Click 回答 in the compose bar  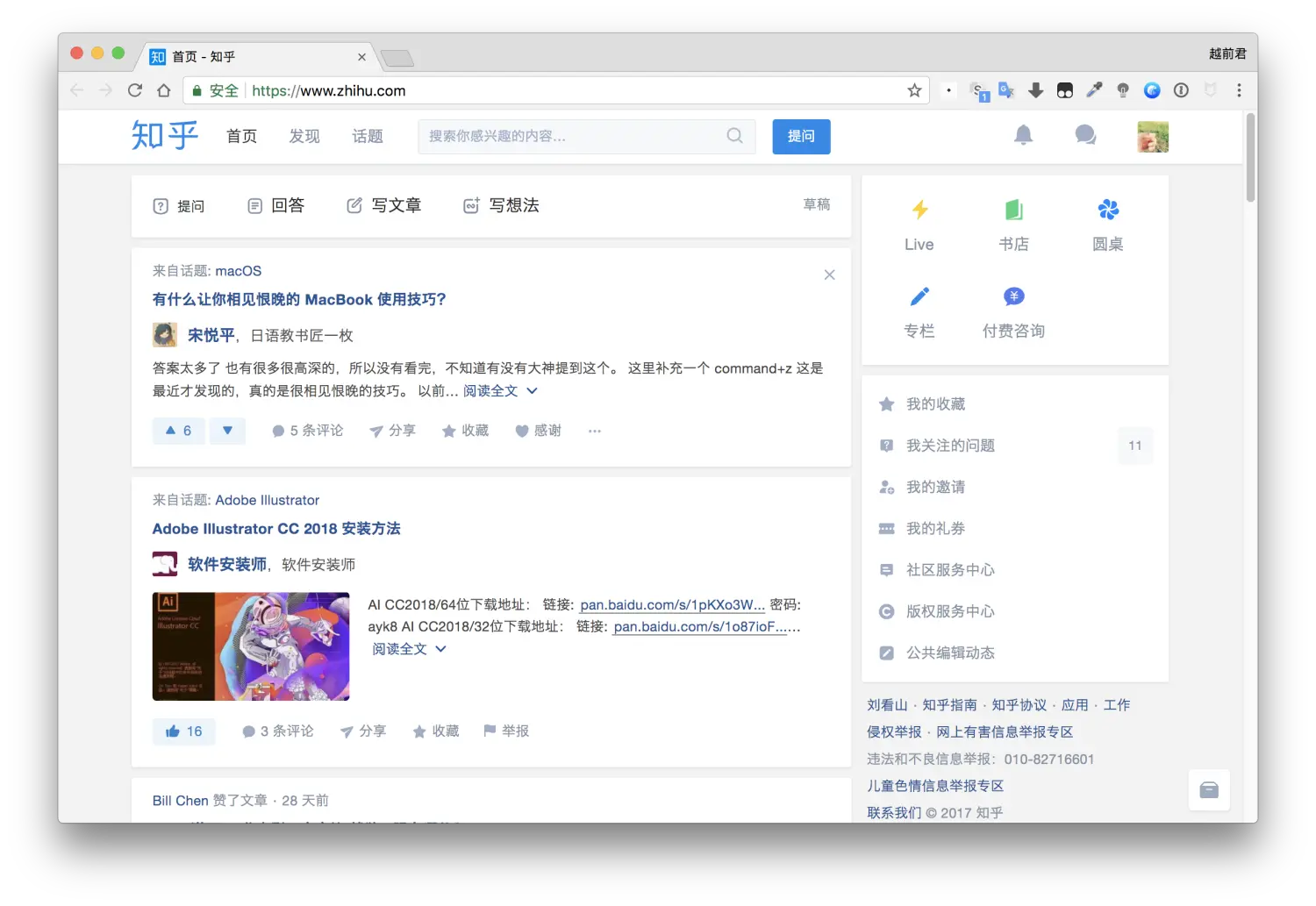pos(275,205)
